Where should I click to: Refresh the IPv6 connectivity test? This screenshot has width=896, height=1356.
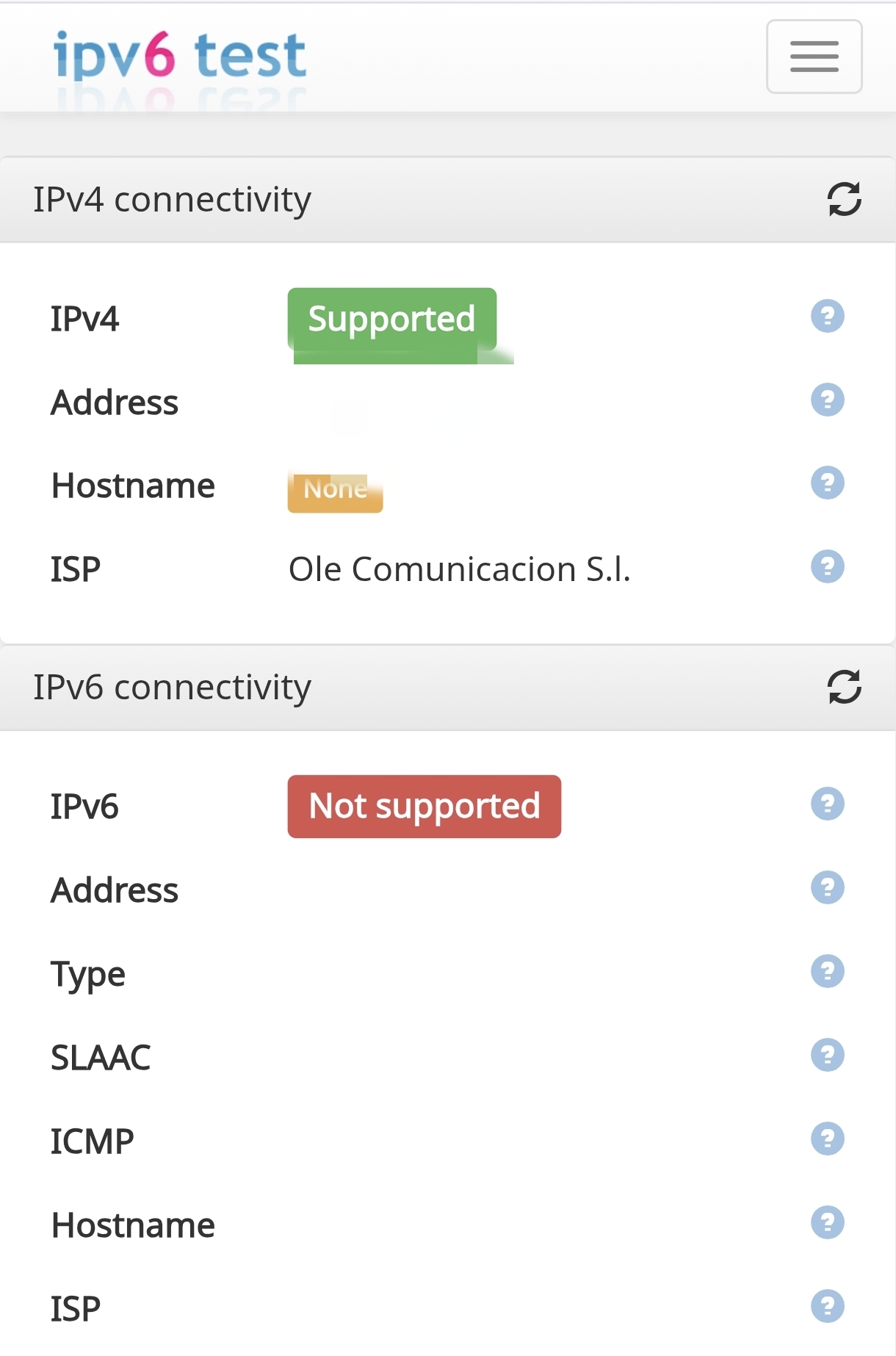(844, 687)
